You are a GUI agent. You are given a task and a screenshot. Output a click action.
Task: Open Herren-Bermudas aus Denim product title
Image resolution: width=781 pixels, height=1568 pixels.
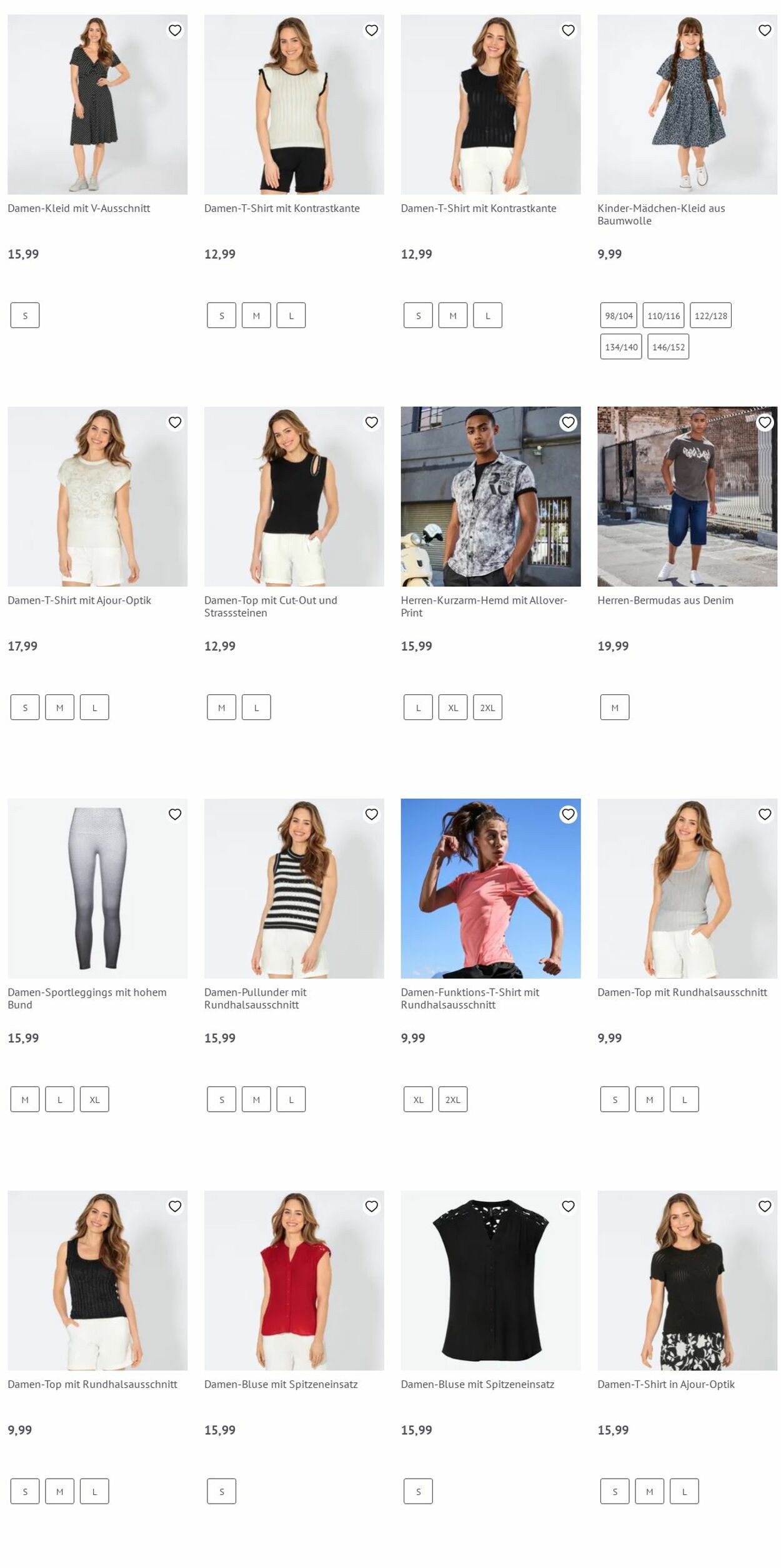coord(665,600)
